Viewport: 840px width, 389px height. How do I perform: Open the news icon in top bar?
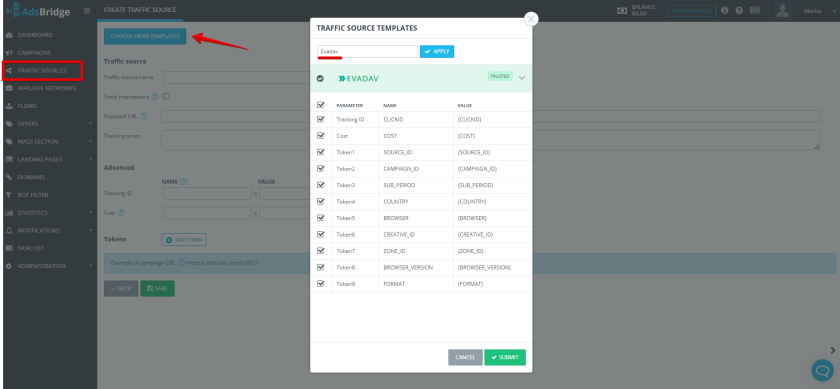pos(754,10)
